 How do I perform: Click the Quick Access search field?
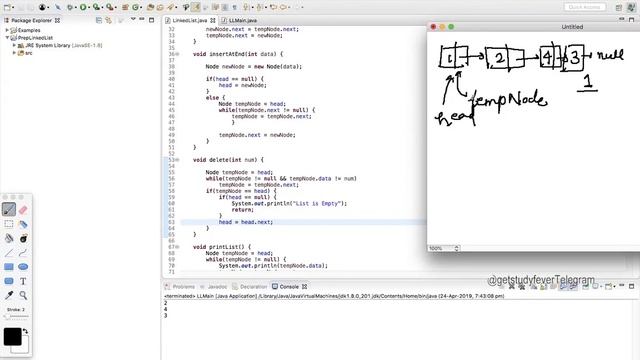coord(585,7)
